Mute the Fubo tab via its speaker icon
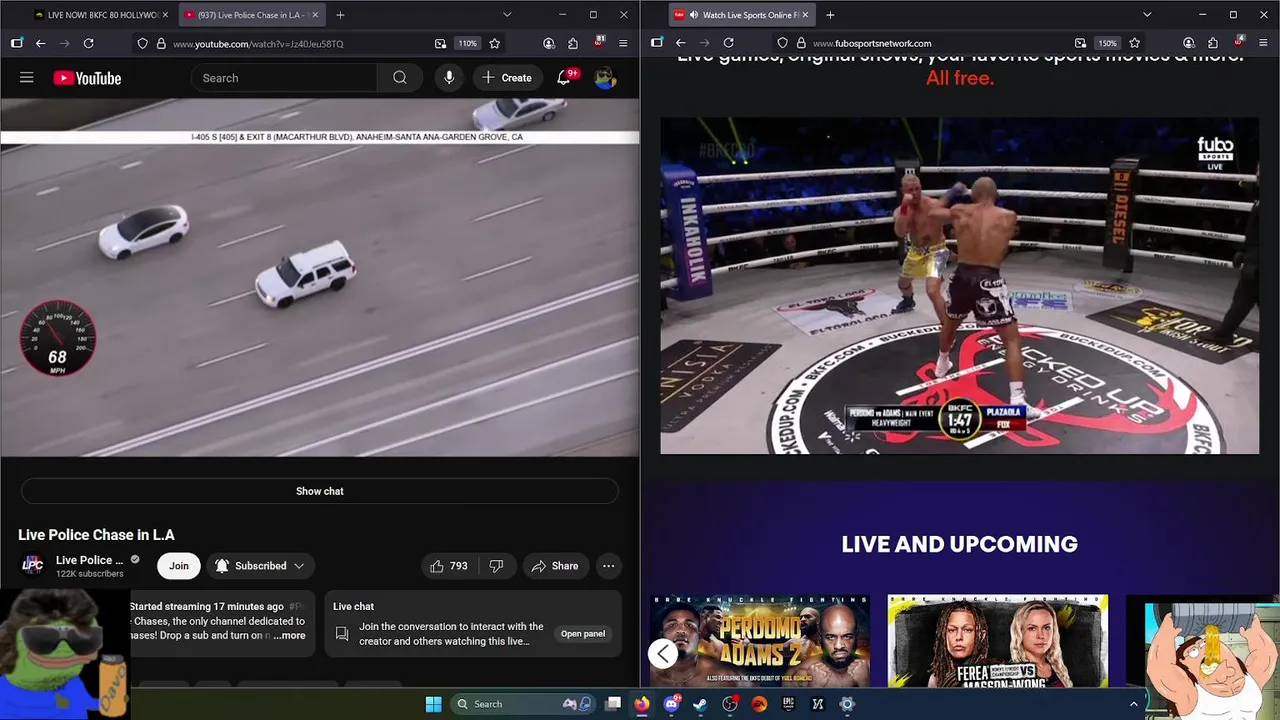Viewport: 1280px width, 720px height. pos(694,15)
